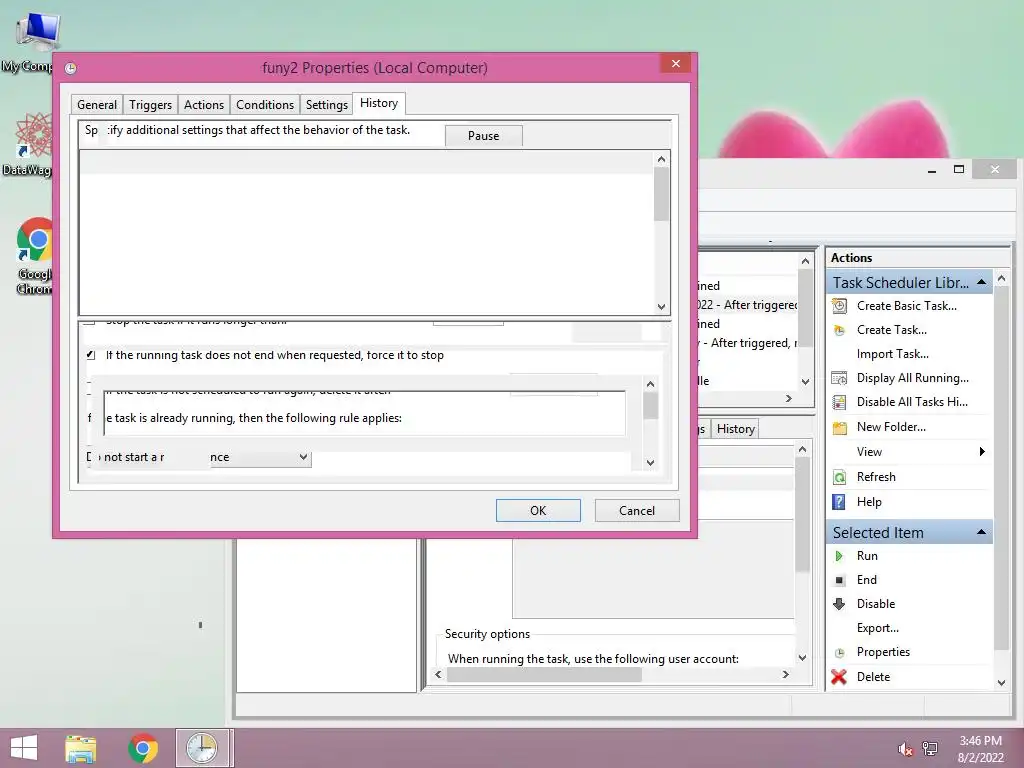
Task: Click the green Run arrow icon
Action: tap(839, 556)
